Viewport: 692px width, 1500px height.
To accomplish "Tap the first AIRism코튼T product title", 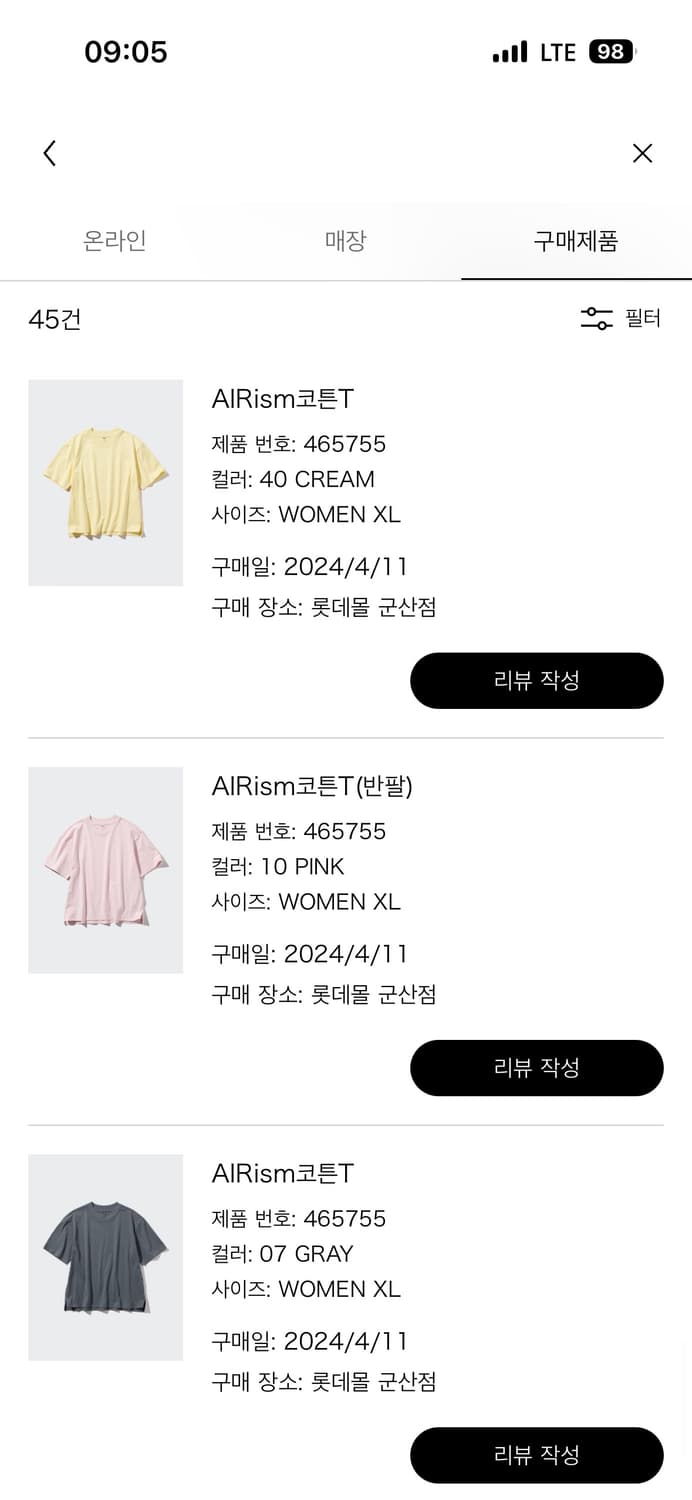I will coord(283,399).
